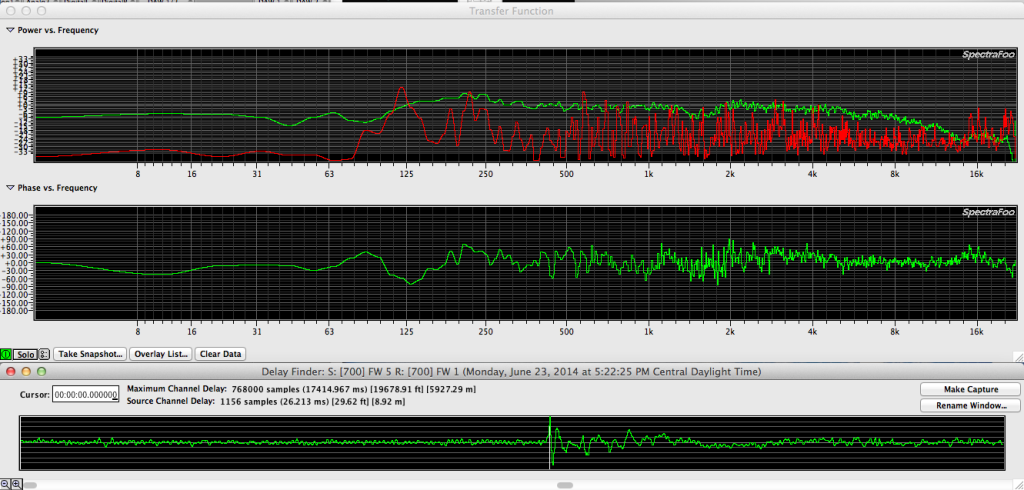1024x490 pixels.
Task: Open the options icon beside Solo
Action: click(43, 354)
